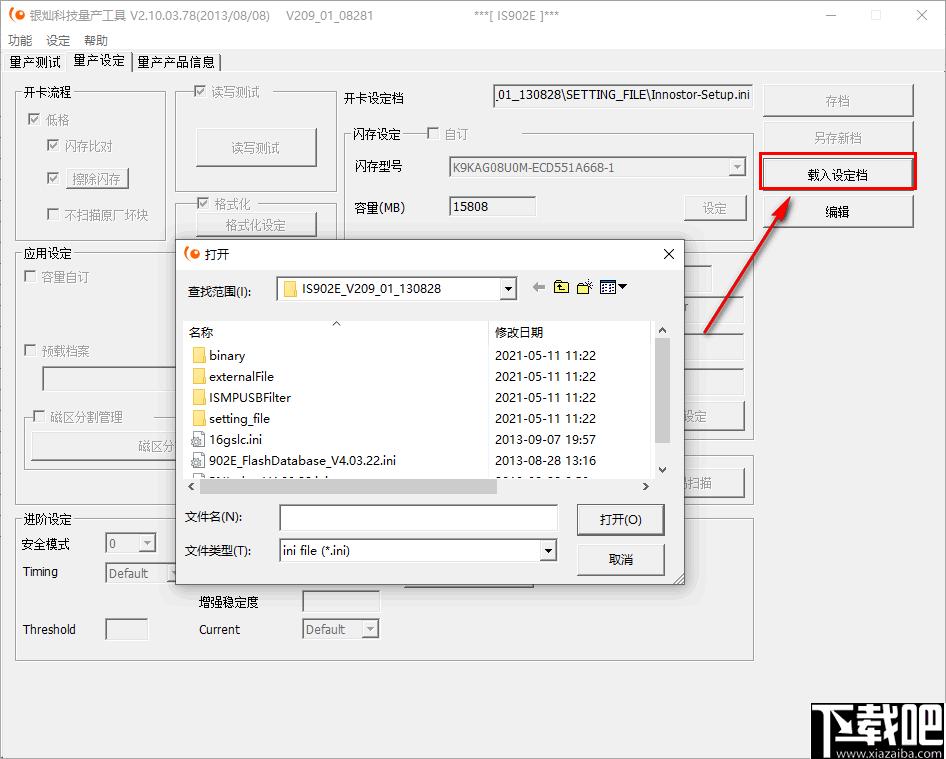The width and height of the screenshot is (946, 759).
Task: Go up one folder level
Action: [x=562, y=287]
